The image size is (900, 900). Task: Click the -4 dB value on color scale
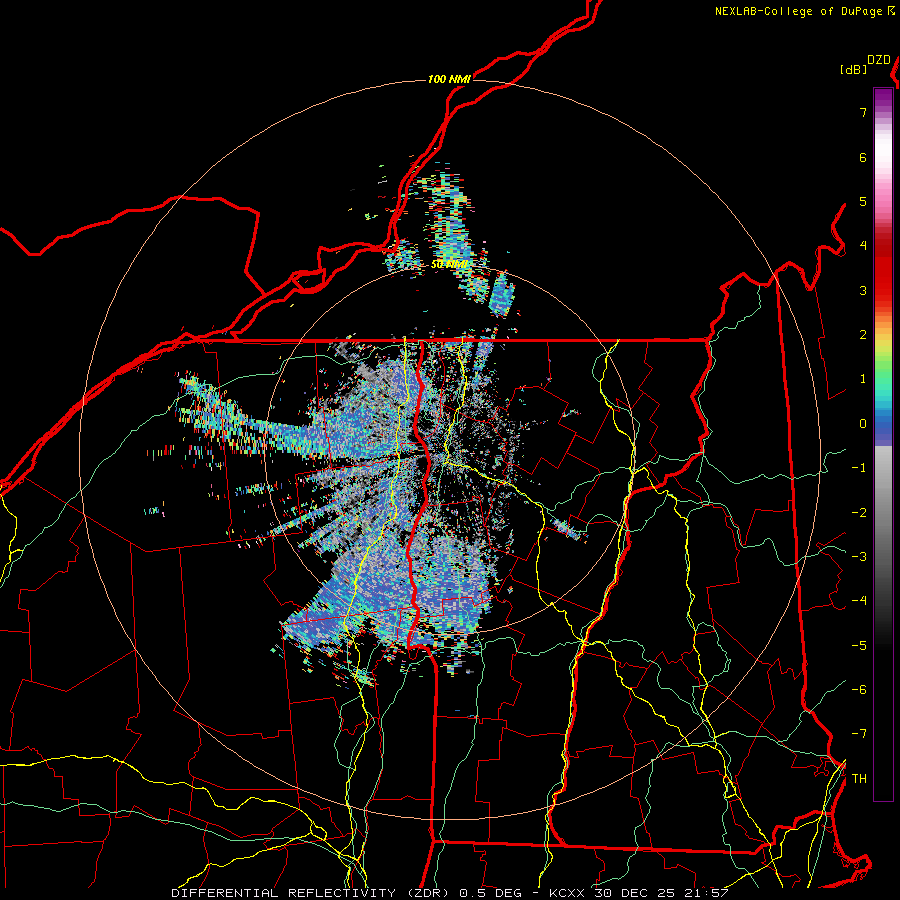coord(859,601)
